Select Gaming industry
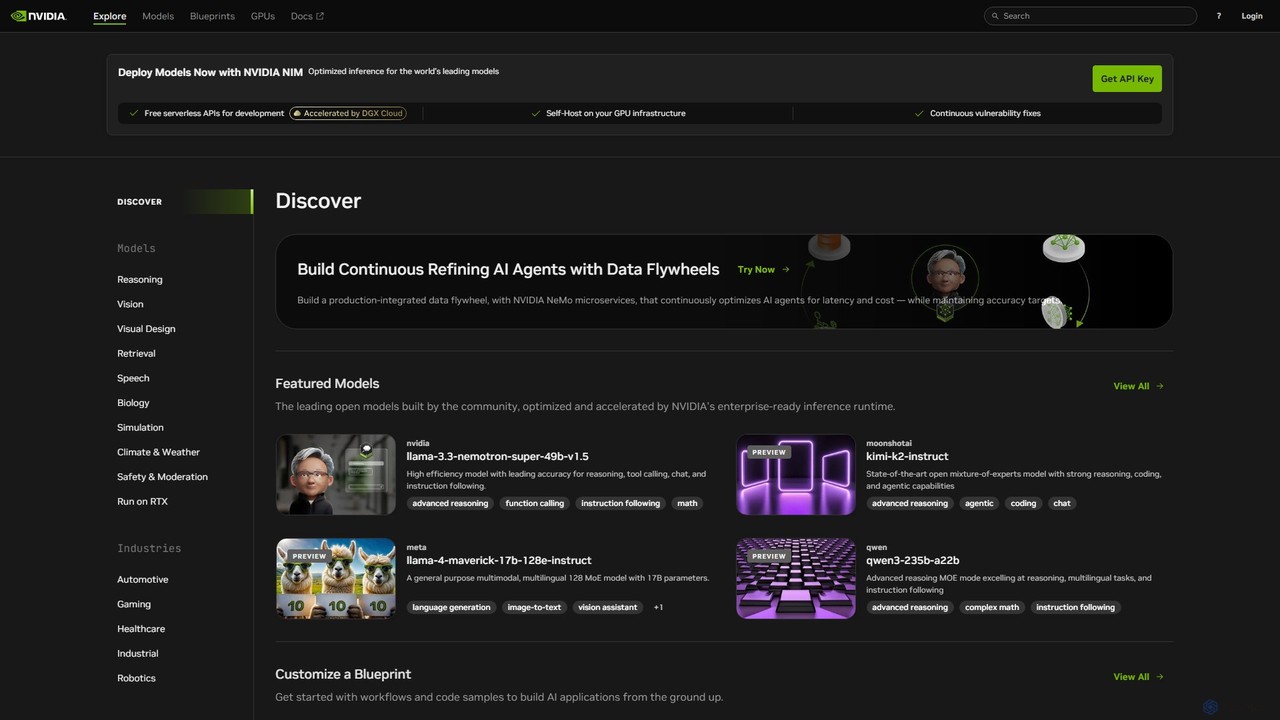This screenshot has width=1280, height=720. [x=134, y=604]
